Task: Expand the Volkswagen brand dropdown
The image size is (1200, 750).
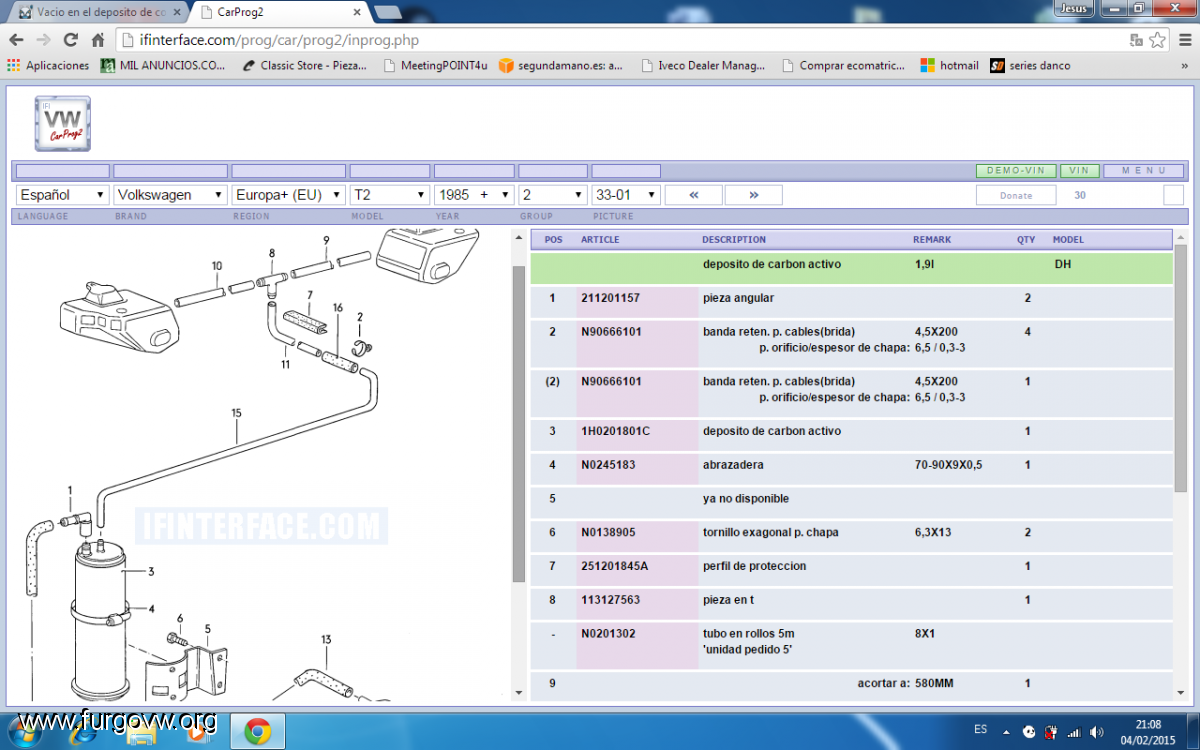Action: coord(170,195)
